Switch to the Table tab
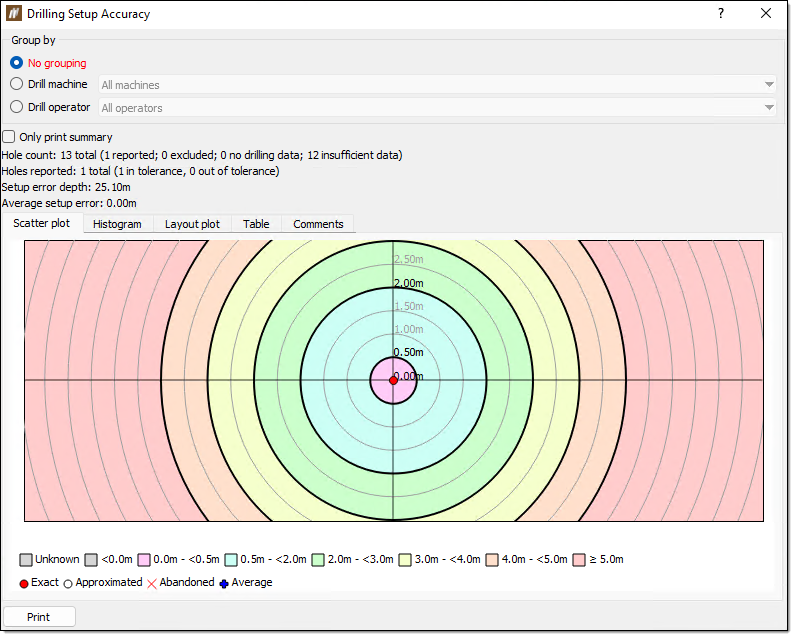794x637 pixels. pyautogui.click(x=257, y=224)
